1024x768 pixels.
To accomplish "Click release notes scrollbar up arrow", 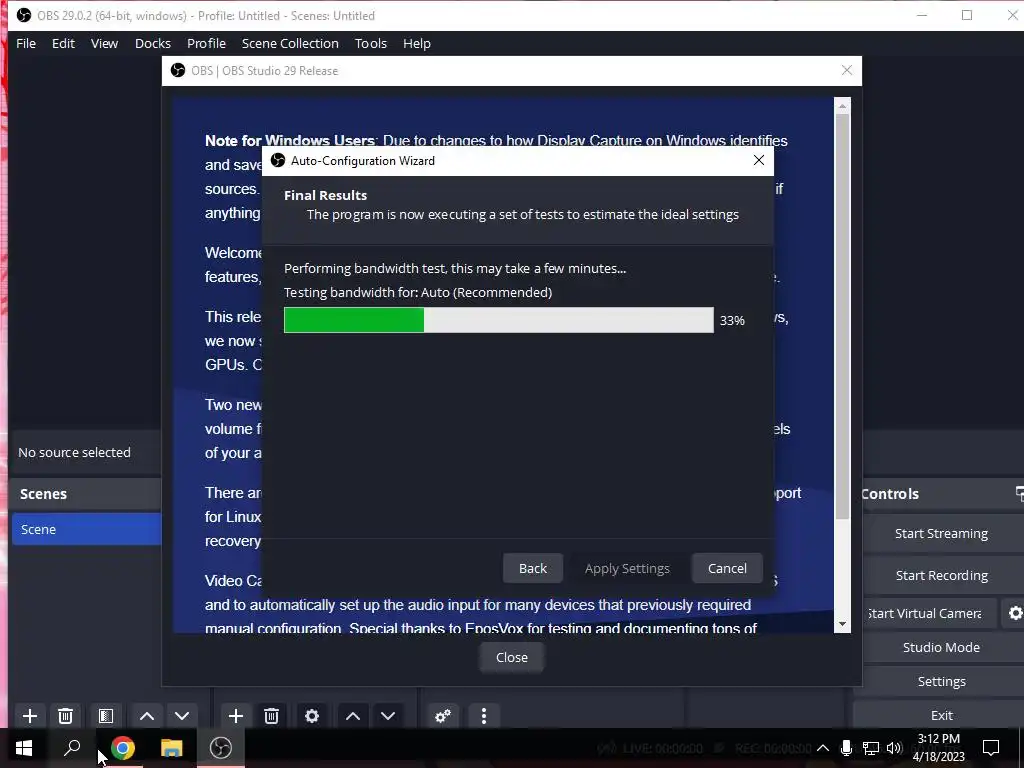I will point(842,105).
